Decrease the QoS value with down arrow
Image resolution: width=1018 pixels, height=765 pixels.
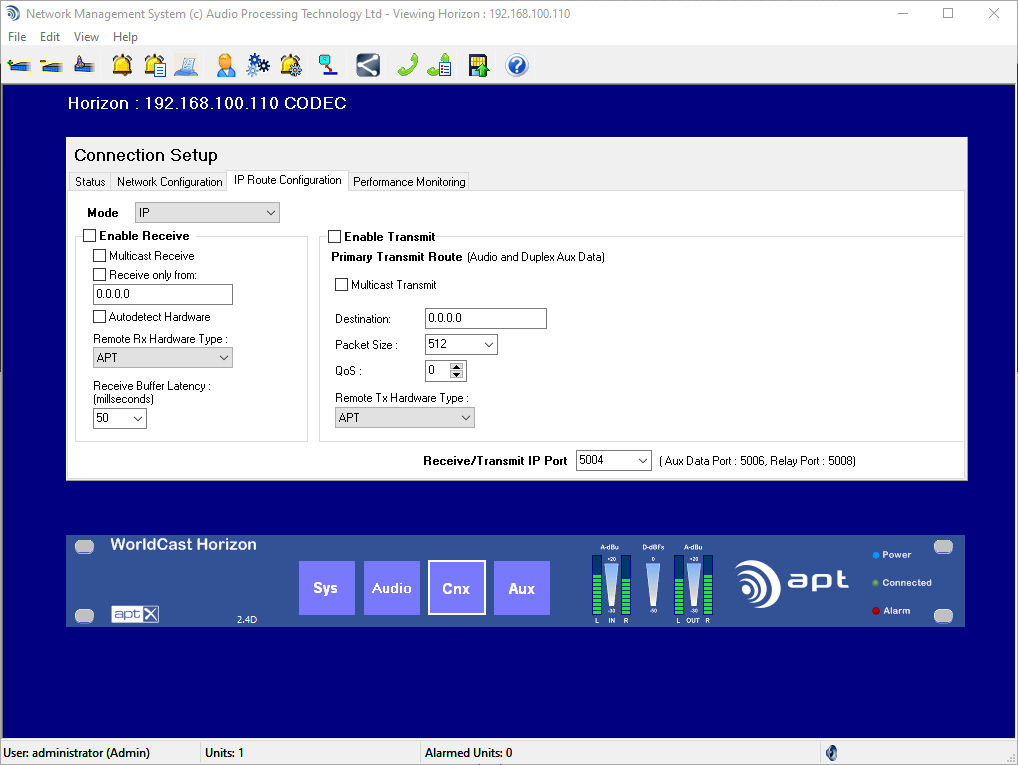point(456,375)
